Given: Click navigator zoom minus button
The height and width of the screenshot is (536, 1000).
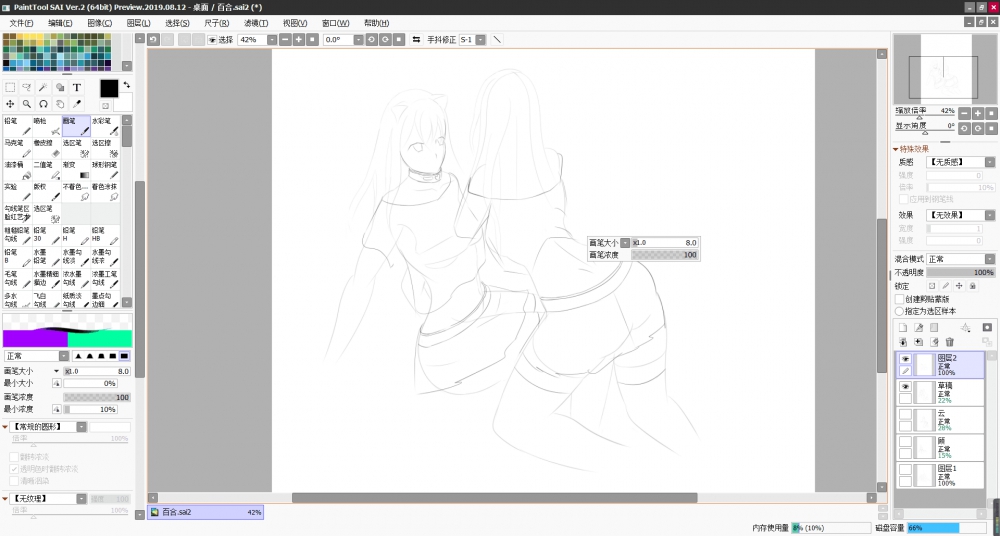Looking at the screenshot, I should pos(964,113).
